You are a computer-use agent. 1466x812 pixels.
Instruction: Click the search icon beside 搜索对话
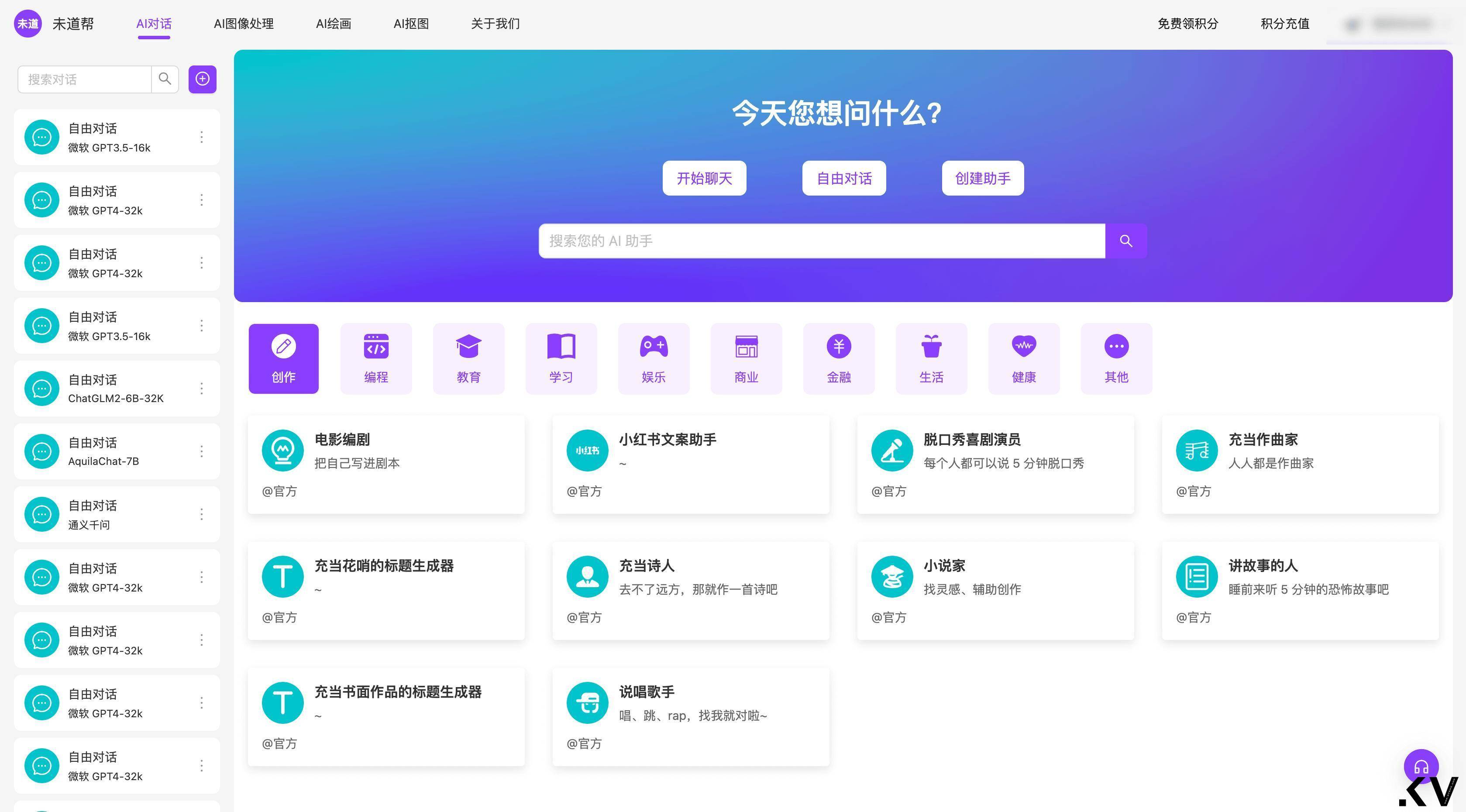pyautogui.click(x=165, y=79)
